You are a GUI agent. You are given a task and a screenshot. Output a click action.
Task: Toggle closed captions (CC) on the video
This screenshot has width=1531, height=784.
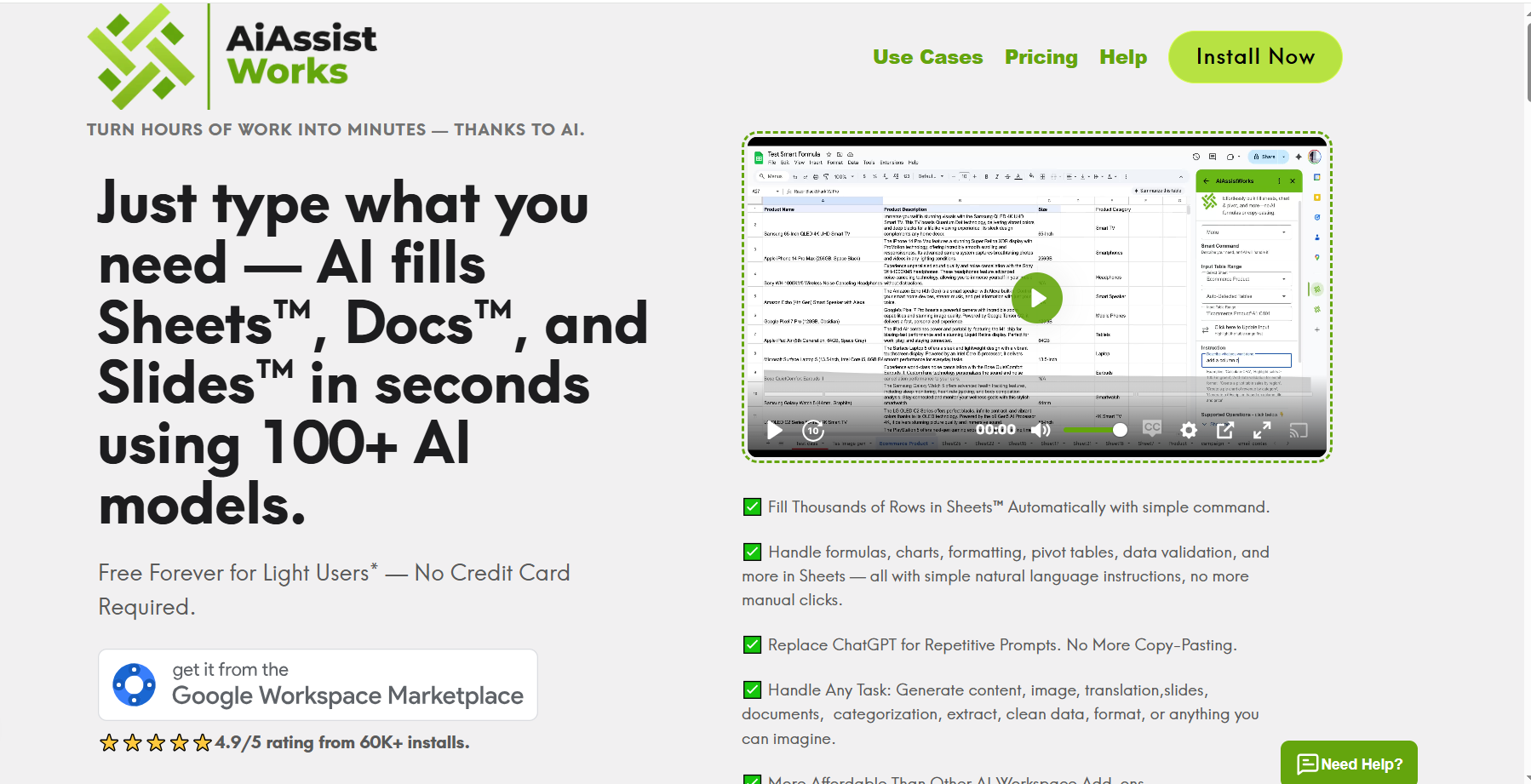1152,429
